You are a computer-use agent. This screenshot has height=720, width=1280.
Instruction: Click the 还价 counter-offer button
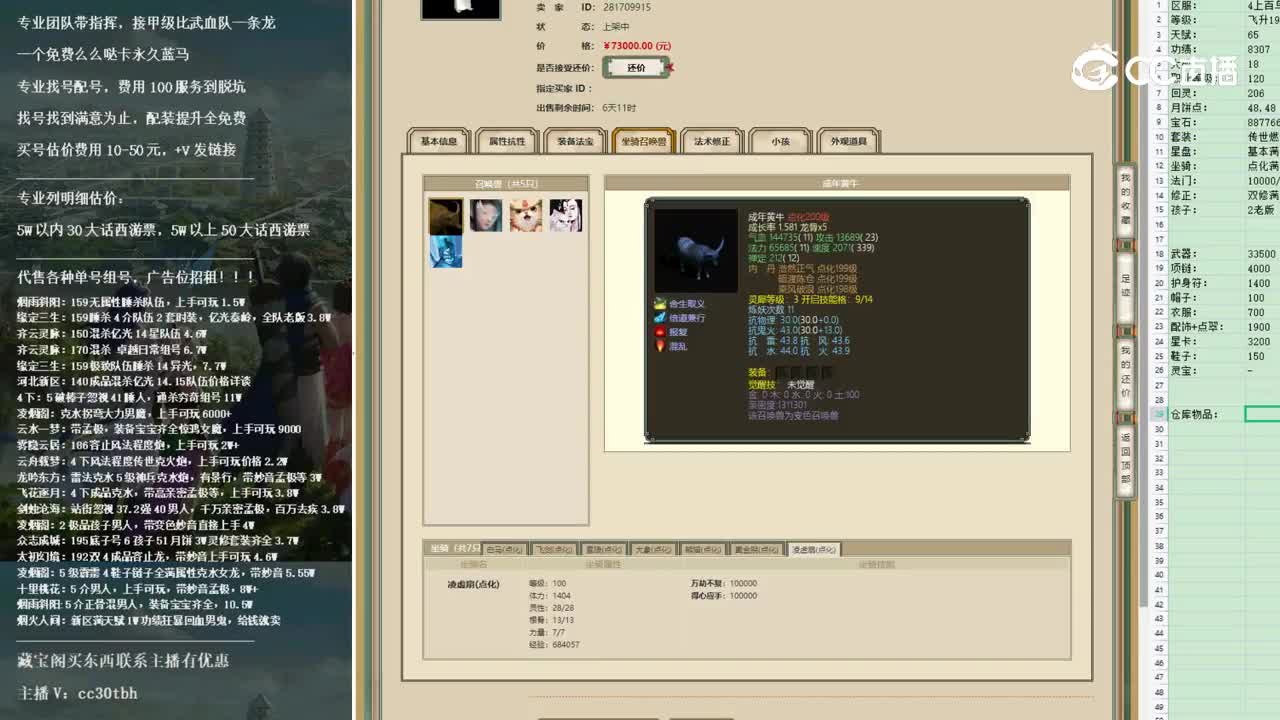pyautogui.click(x=635, y=67)
